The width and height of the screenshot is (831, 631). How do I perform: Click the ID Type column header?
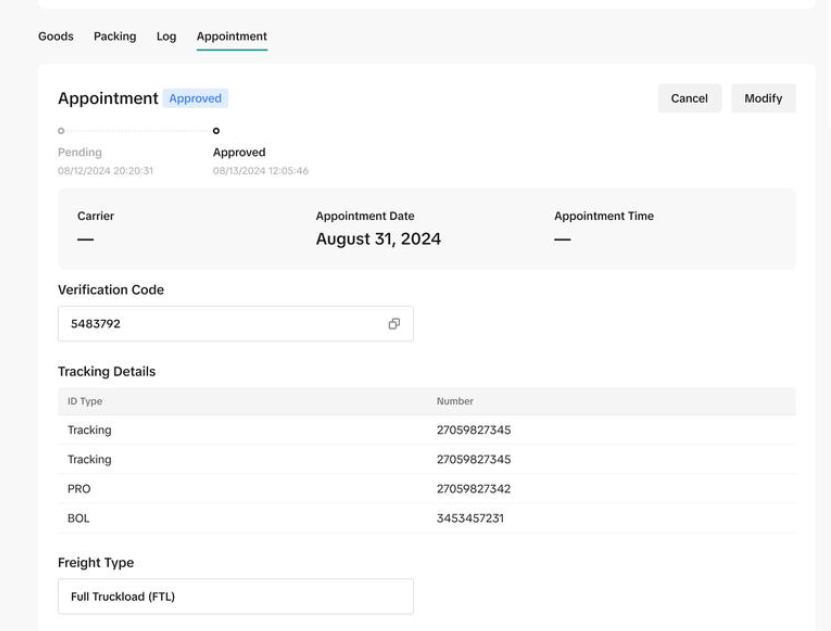(85, 401)
